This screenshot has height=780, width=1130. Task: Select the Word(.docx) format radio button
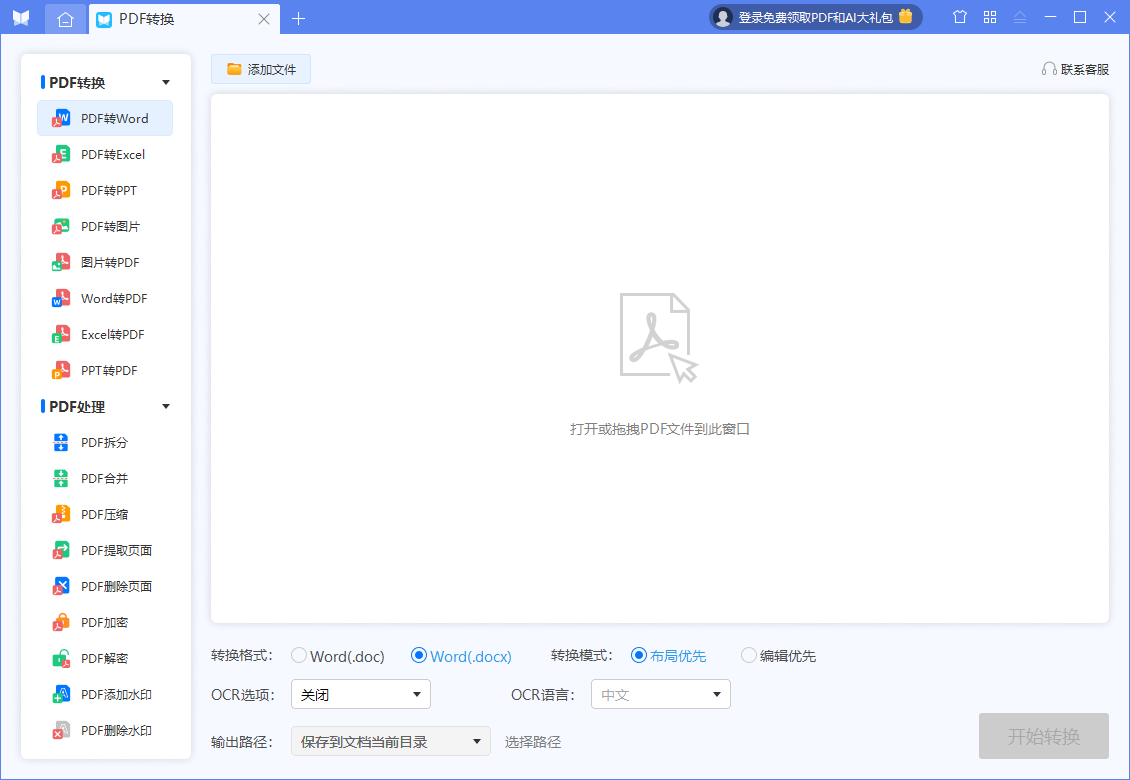point(419,655)
